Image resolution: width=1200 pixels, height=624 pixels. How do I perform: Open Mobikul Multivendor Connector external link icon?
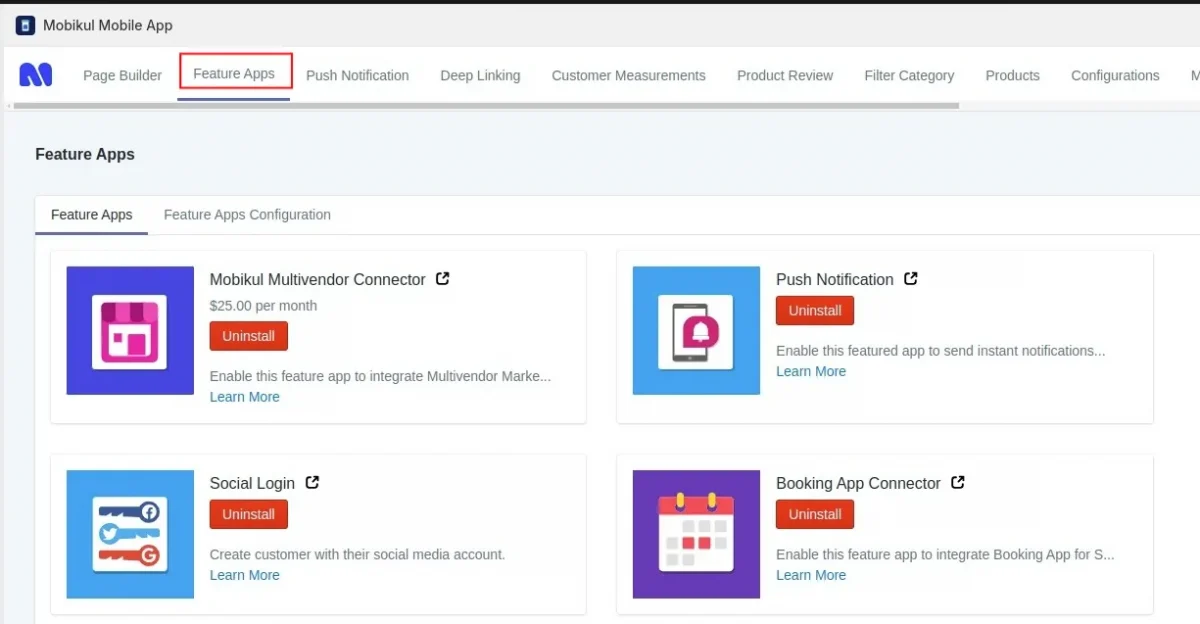click(442, 279)
